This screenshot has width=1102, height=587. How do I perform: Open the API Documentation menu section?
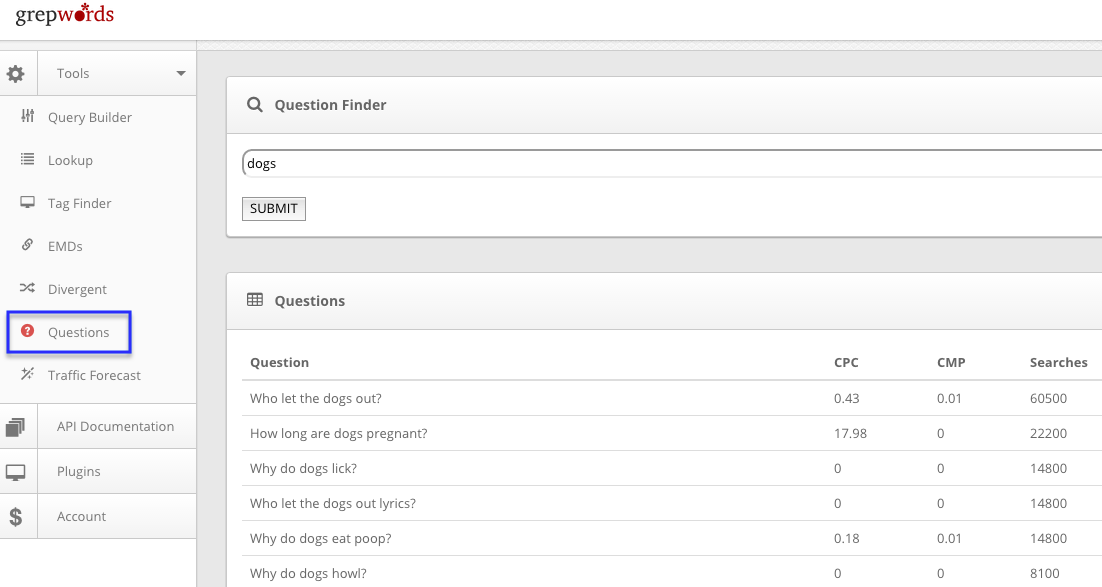point(115,426)
